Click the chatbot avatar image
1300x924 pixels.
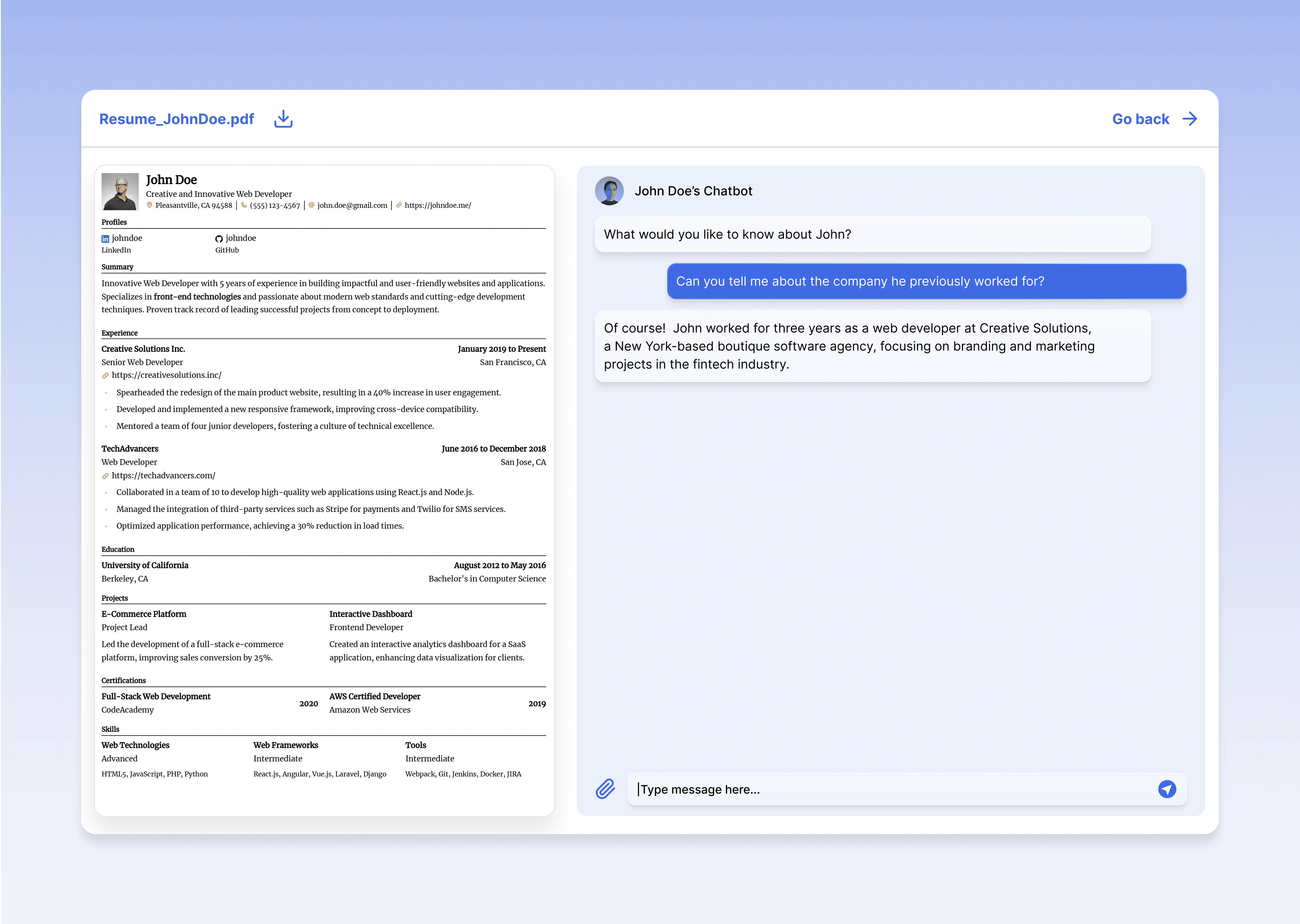click(609, 191)
